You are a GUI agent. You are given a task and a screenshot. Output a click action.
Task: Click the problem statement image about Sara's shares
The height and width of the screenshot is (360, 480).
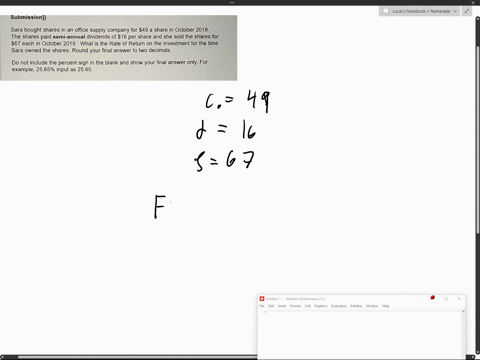click(x=118, y=48)
